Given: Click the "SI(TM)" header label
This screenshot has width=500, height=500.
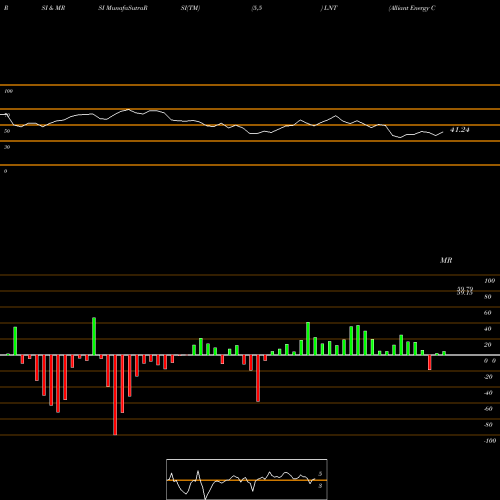Looking at the screenshot, I should pyautogui.click(x=190, y=8).
